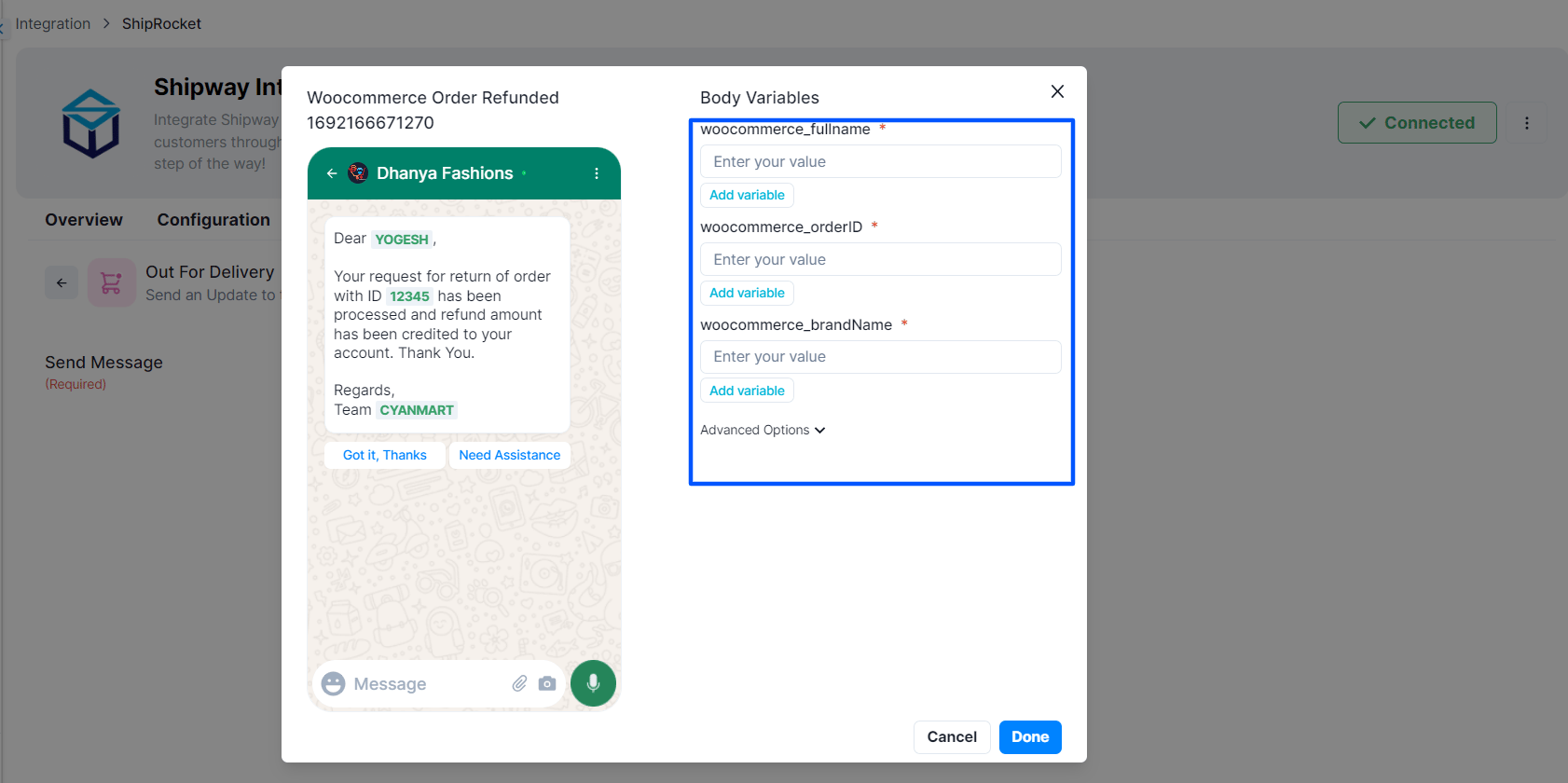Click the camera icon in message bar
The image size is (1568, 783).
(547, 683)
